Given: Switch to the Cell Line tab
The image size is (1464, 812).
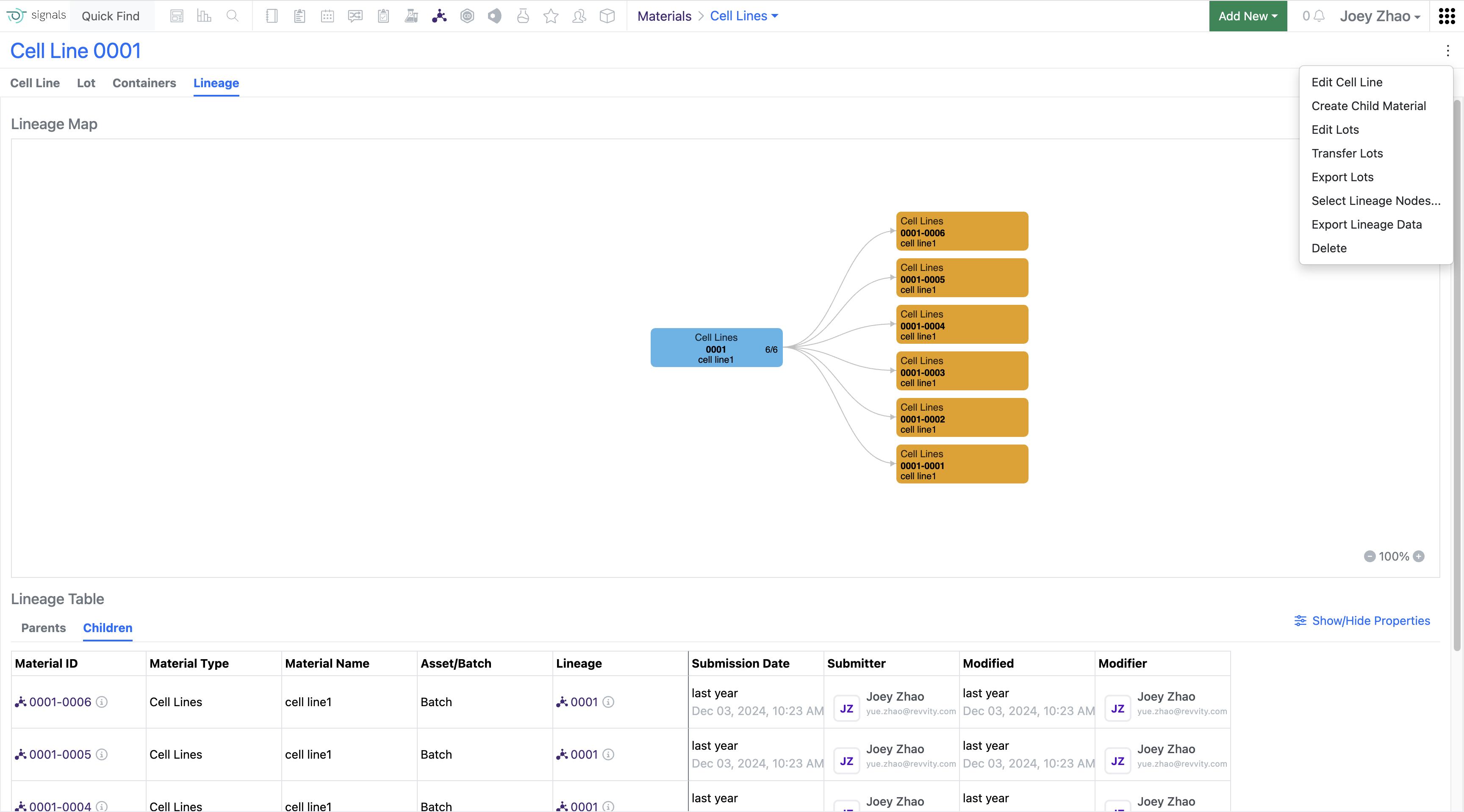Looking at the screenshot, I should pyautogui.click(x=35, y=83).
